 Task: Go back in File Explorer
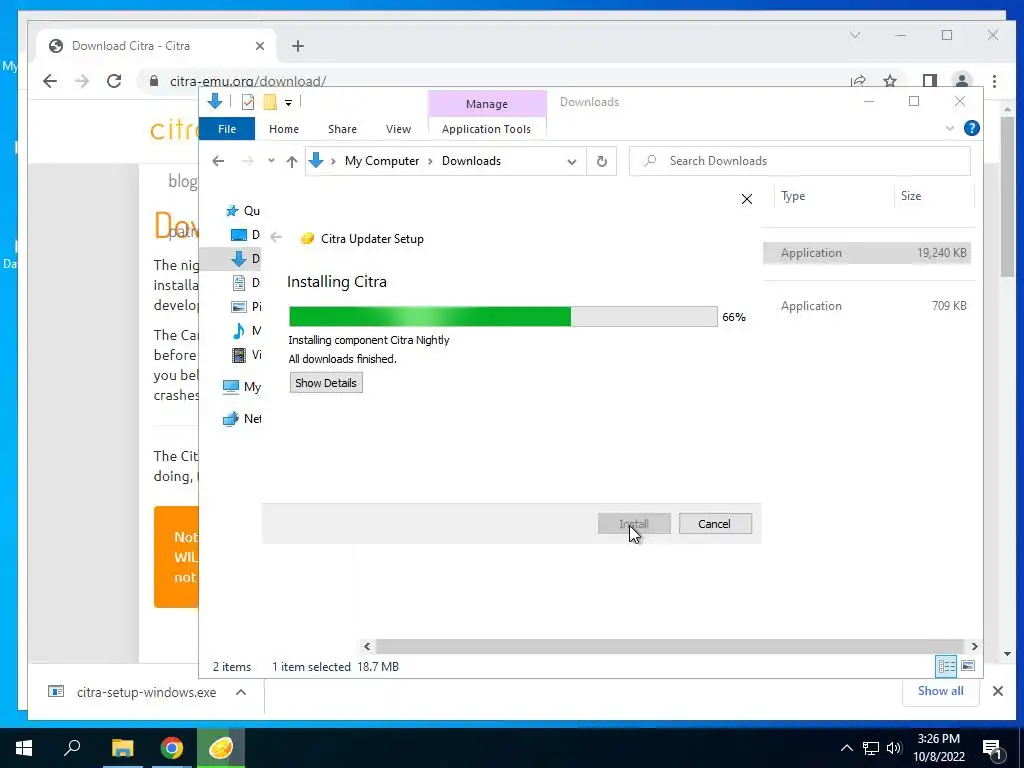[218, 161]
